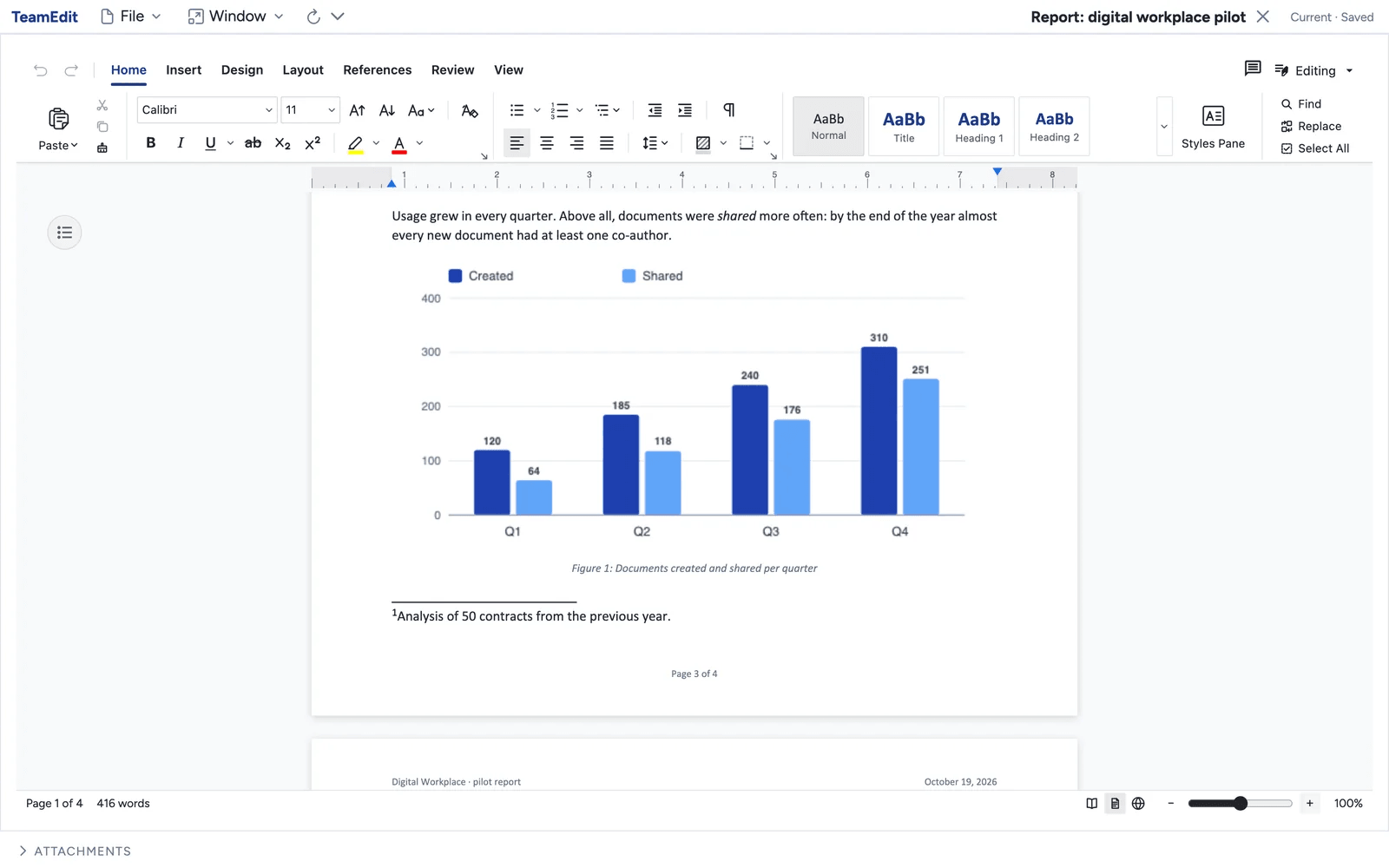Open the Line Spacing dropdown
Image resolution: width=1389 pixels, height=868 pixels.
coord(655,143)
